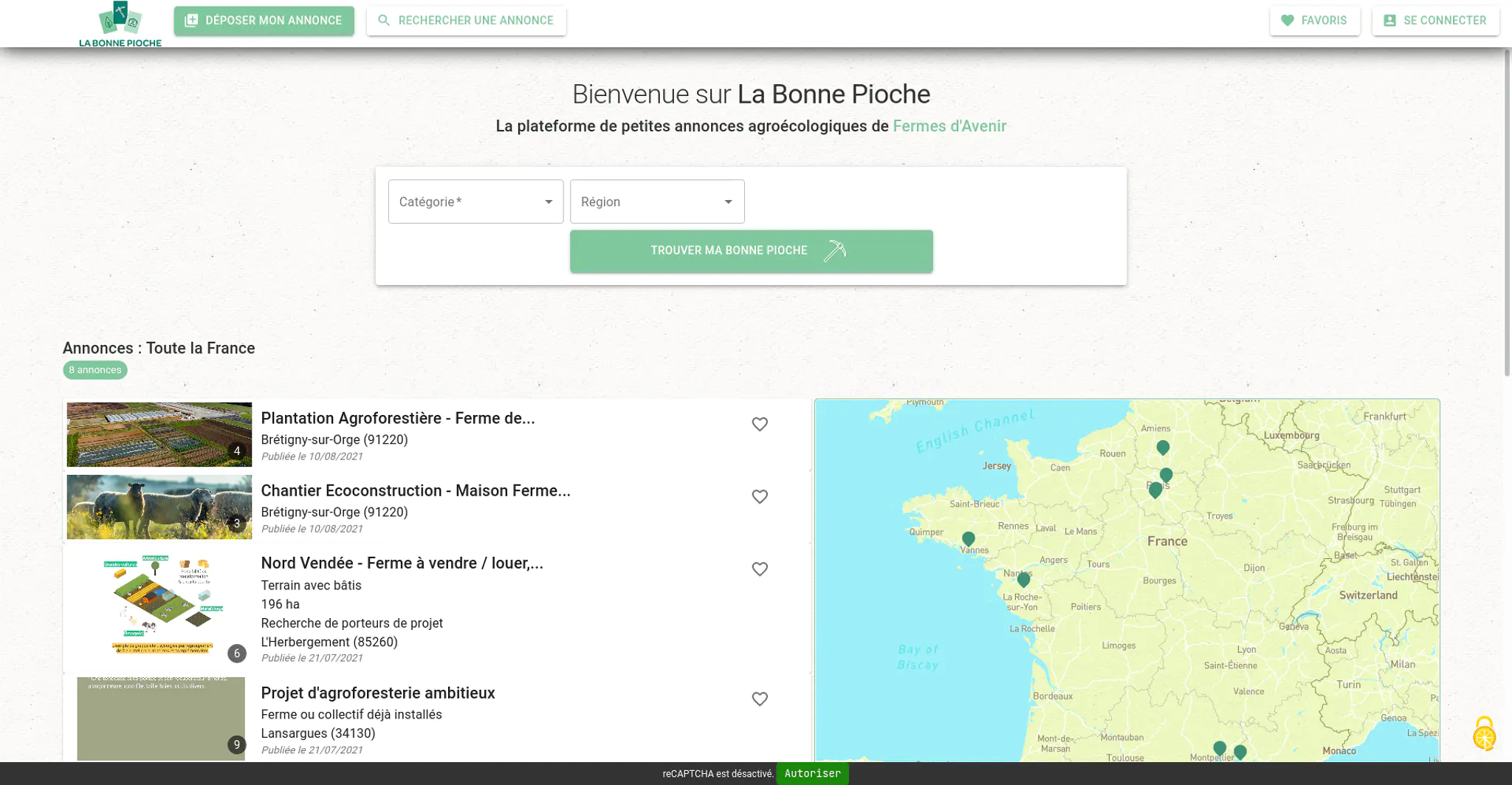Favorite the Nord Vendée farm listing
1512x785 pixels.
[x=760, y=569]
